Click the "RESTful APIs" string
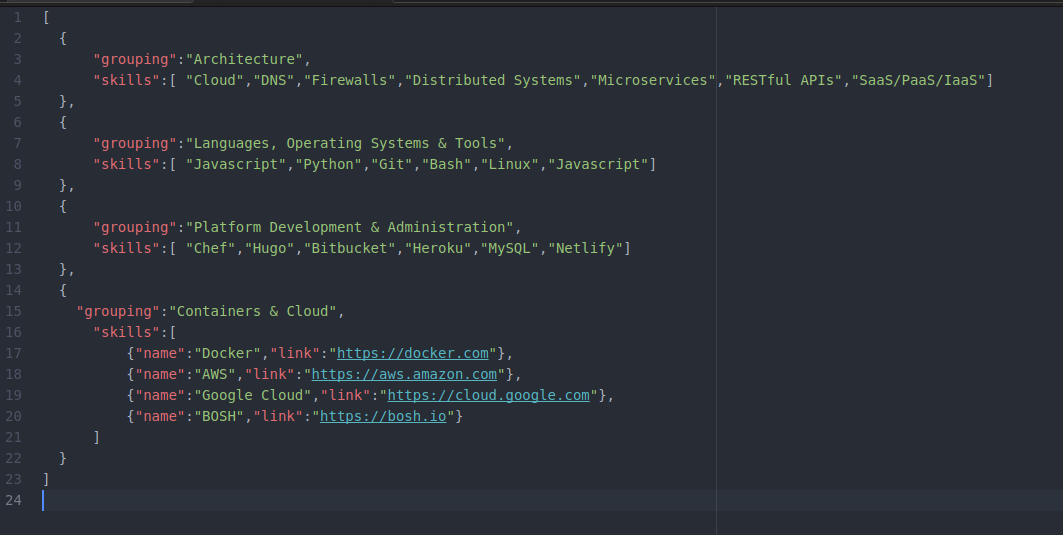The height and width of the screenshot is (535, 1063). pos(784,81)
